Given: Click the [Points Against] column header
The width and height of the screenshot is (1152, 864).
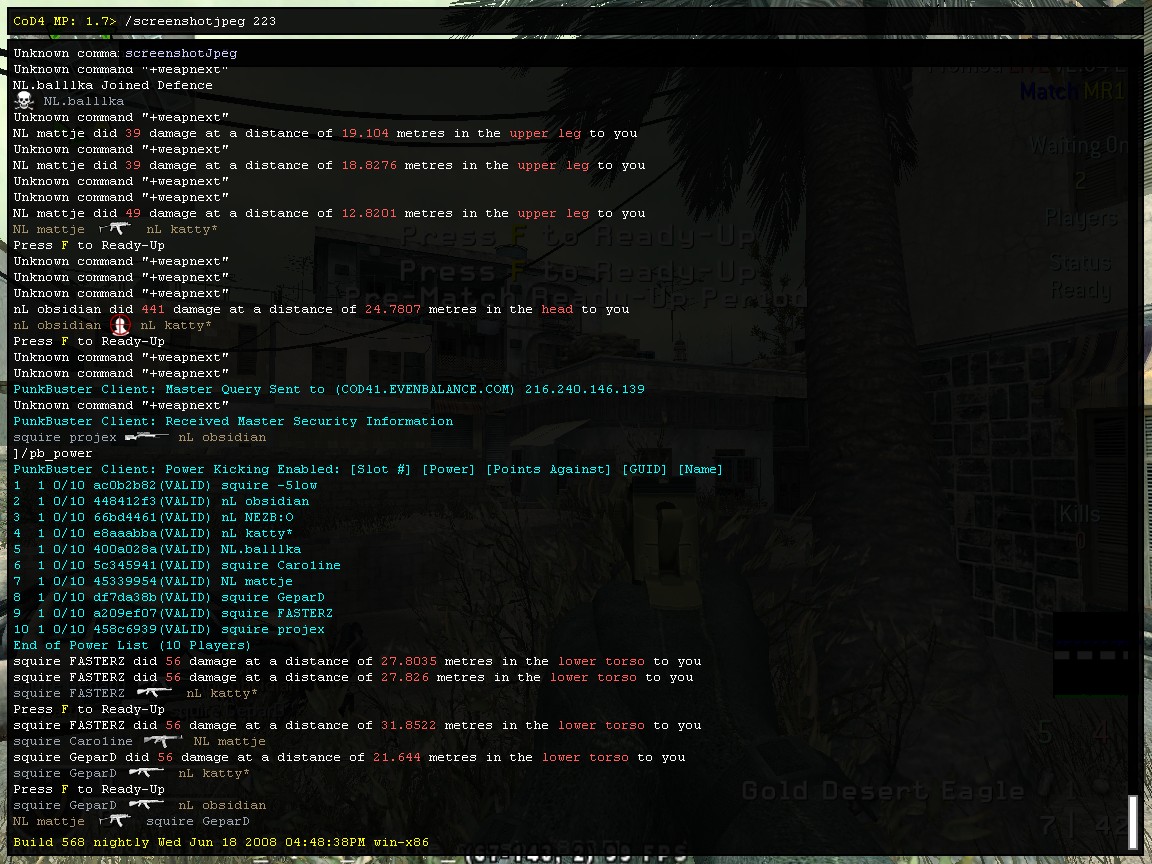Looking at the screenshot, I should tap(548, 469).
